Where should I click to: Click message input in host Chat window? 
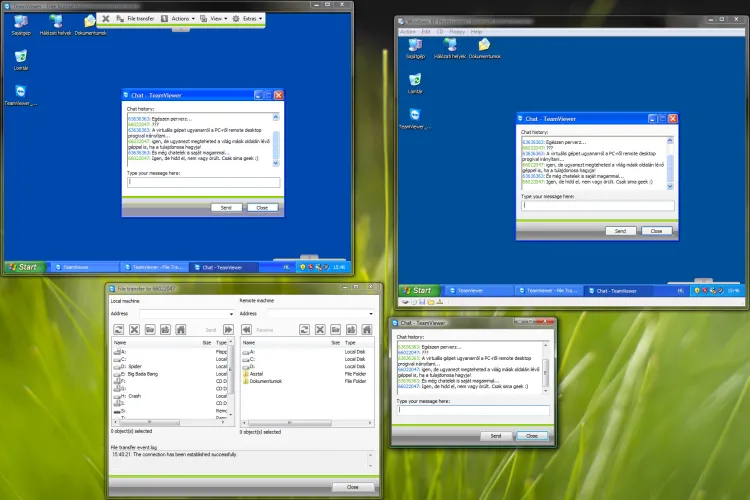[473, 410]
